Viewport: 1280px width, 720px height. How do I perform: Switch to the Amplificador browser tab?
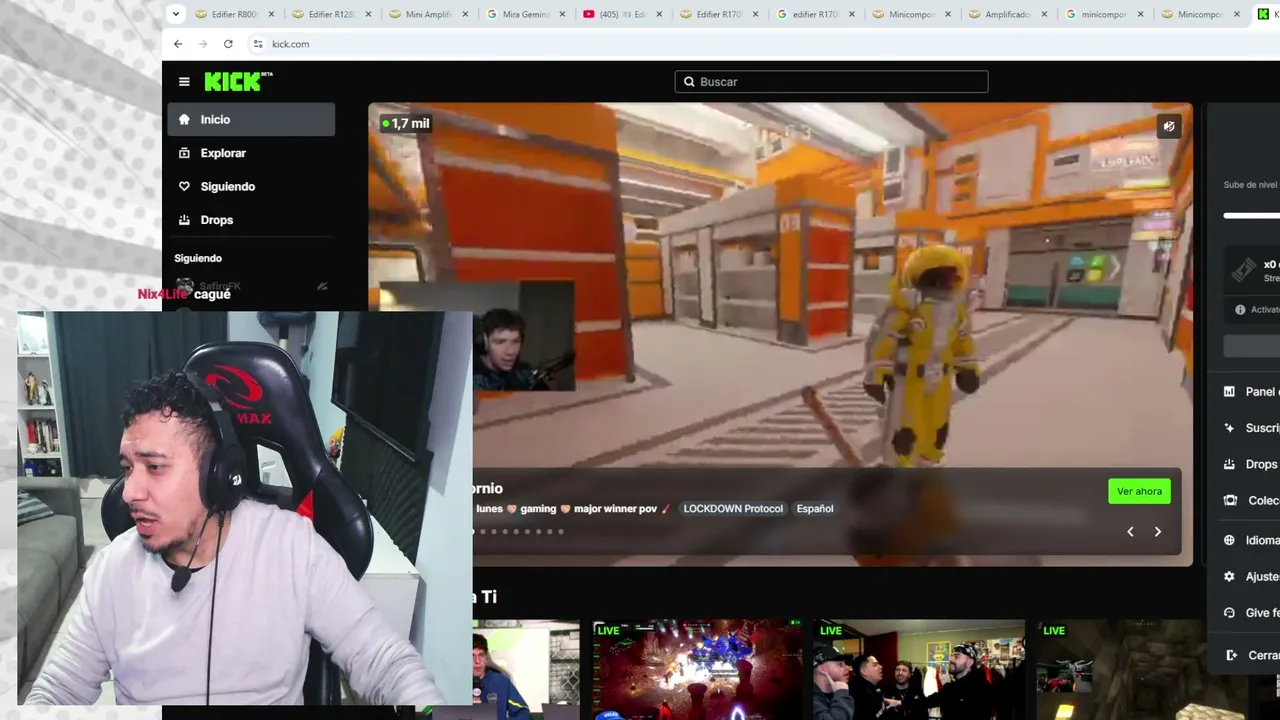[x=1009, y=14]
